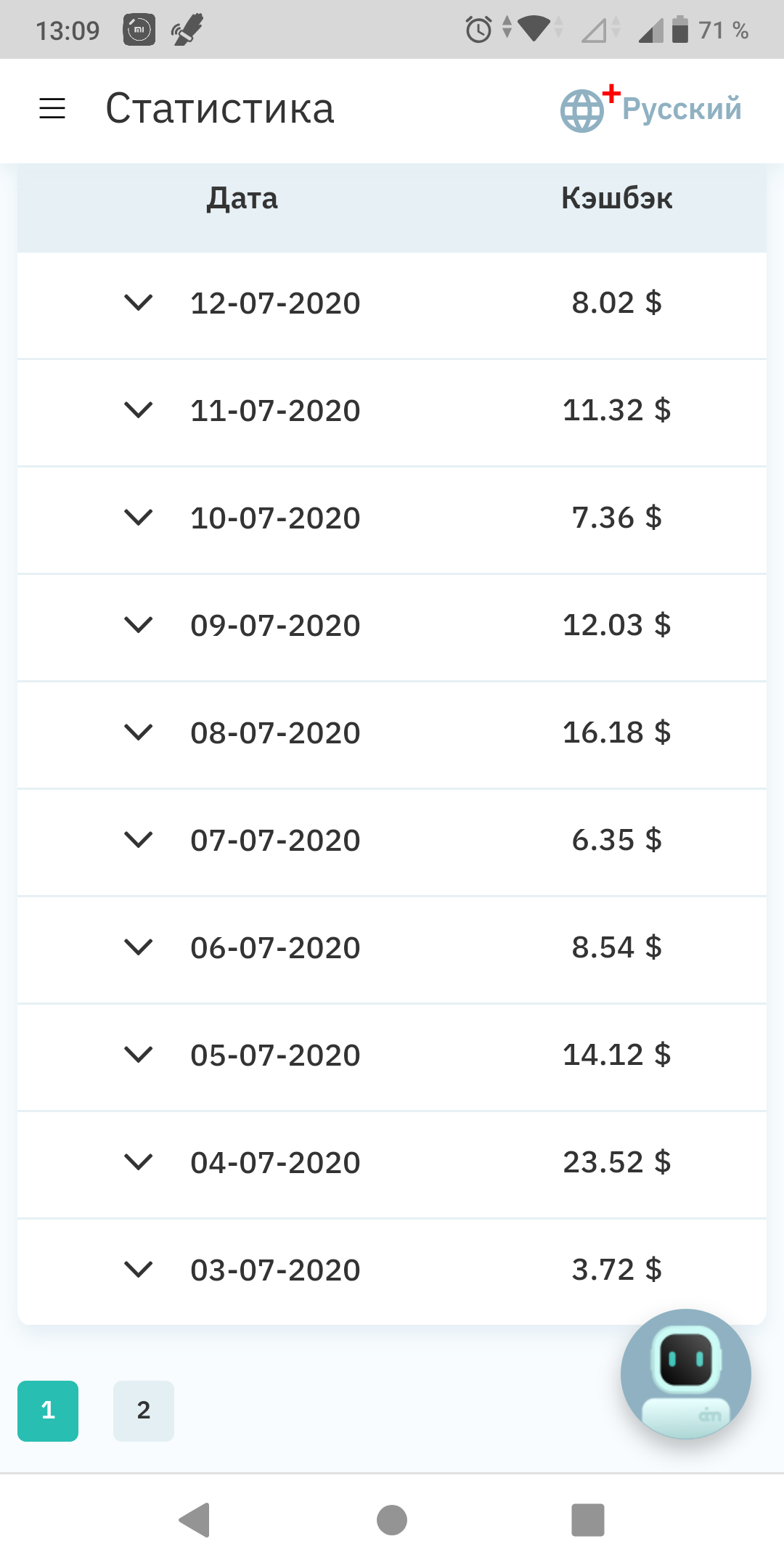Expand details for 05-07-2020

click(138, 1055)
